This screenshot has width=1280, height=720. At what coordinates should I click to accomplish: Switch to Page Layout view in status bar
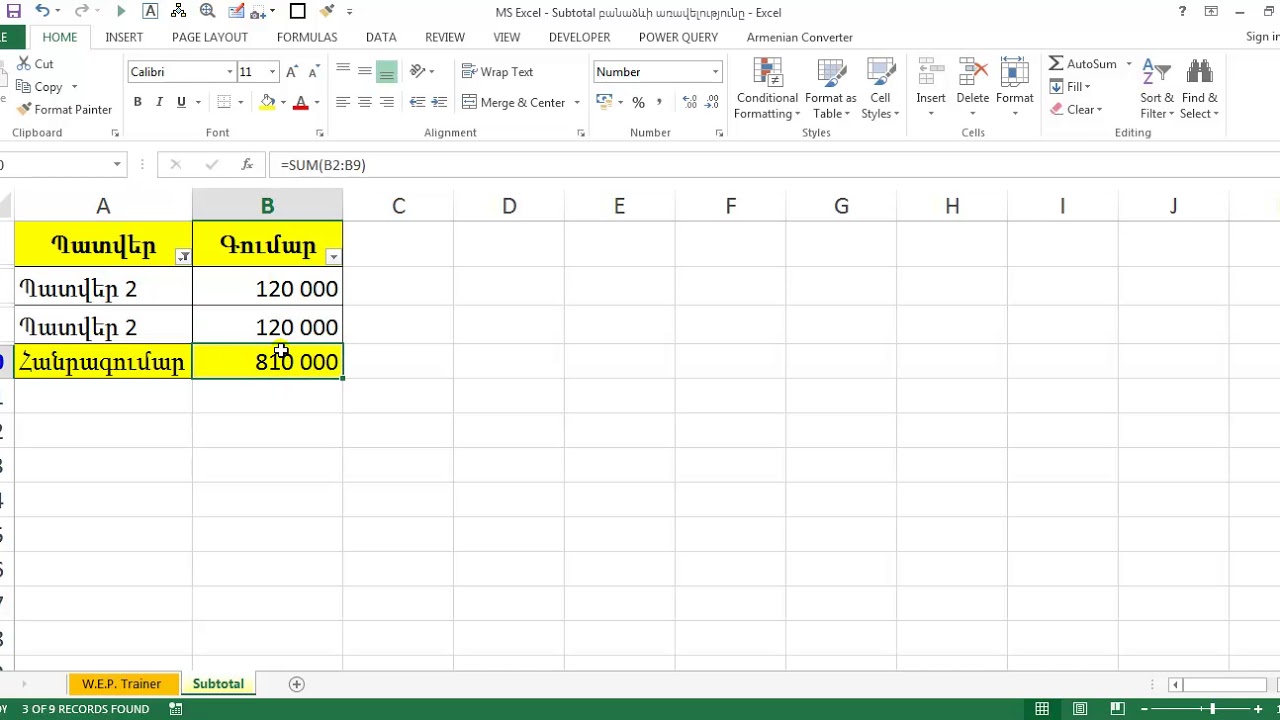click(1080, 709)
